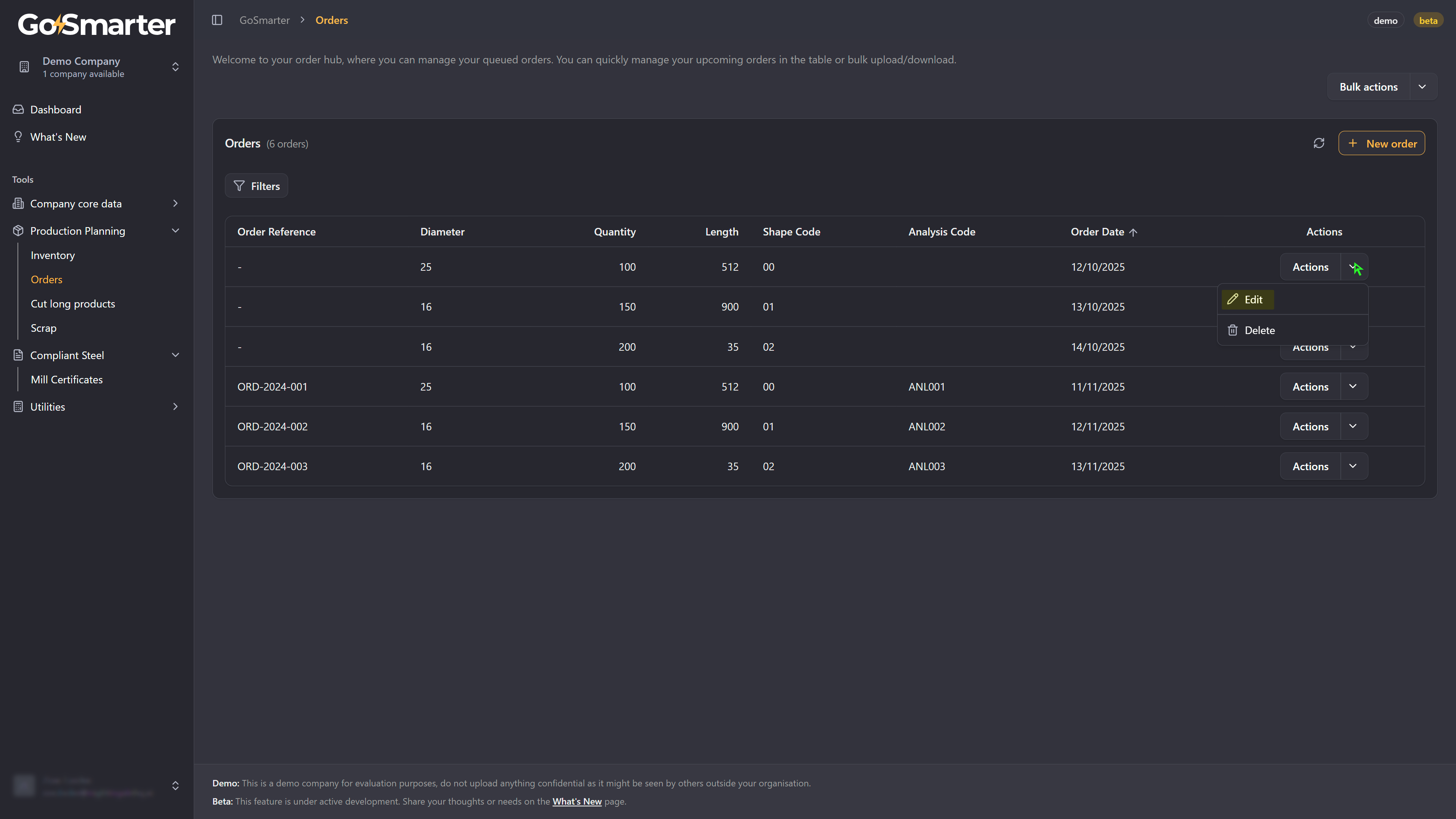Sort by Order Date arrow
The width and height of the screenshot is (1456, 819).
pyautogui.click(x=1133, y=232)
